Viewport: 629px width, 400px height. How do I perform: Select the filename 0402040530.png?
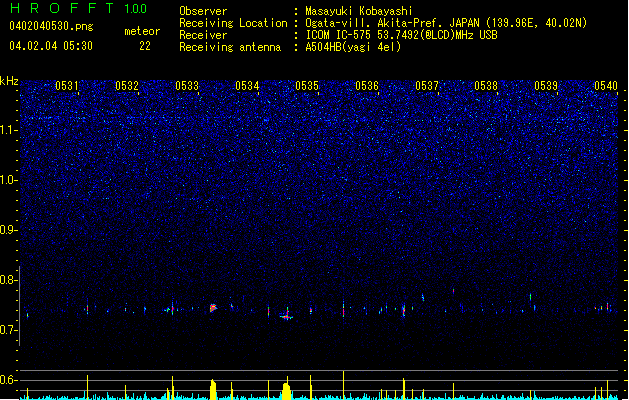pyautogui.click(x=51, y=26)
